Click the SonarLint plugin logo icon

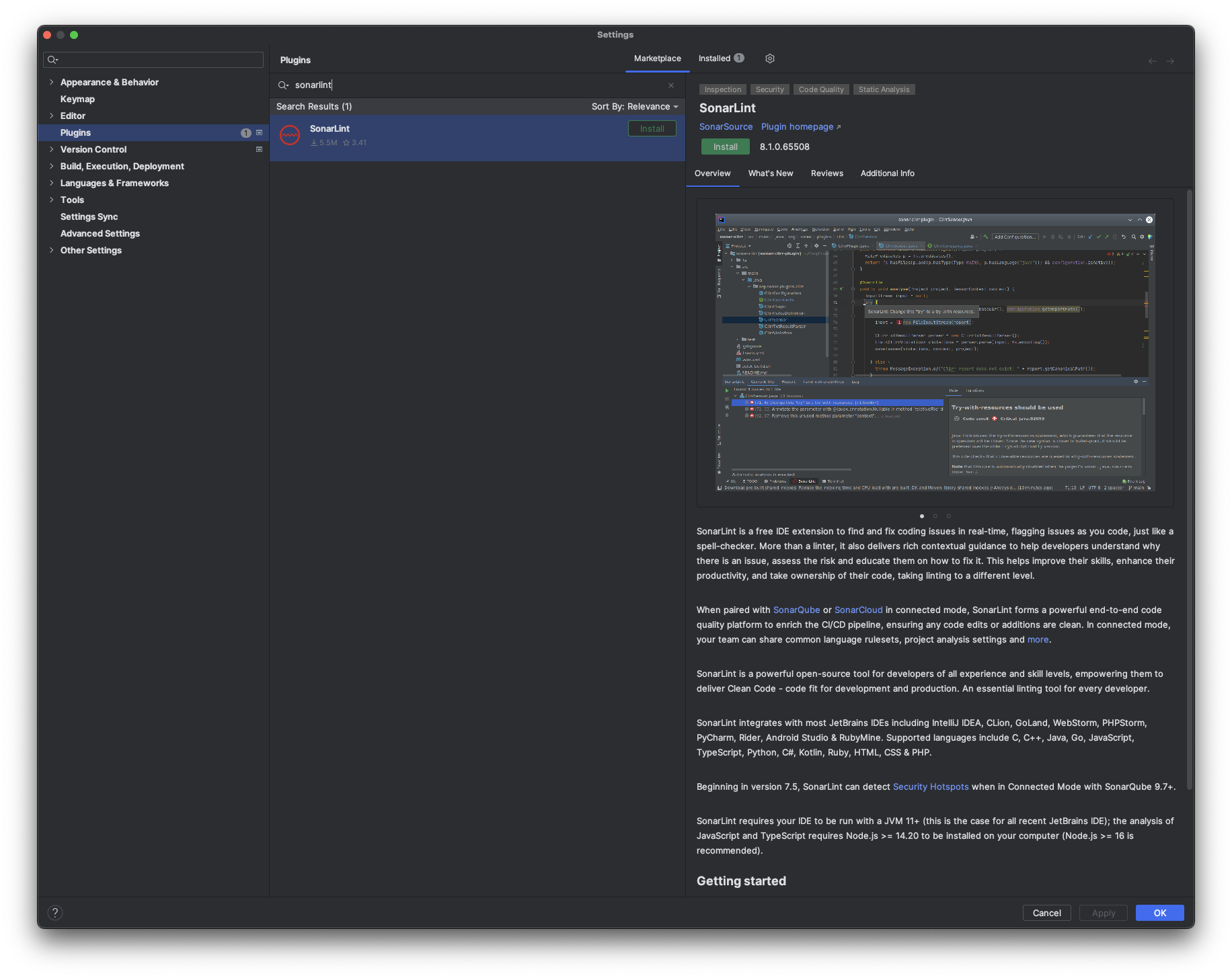[x=290, y=135]
